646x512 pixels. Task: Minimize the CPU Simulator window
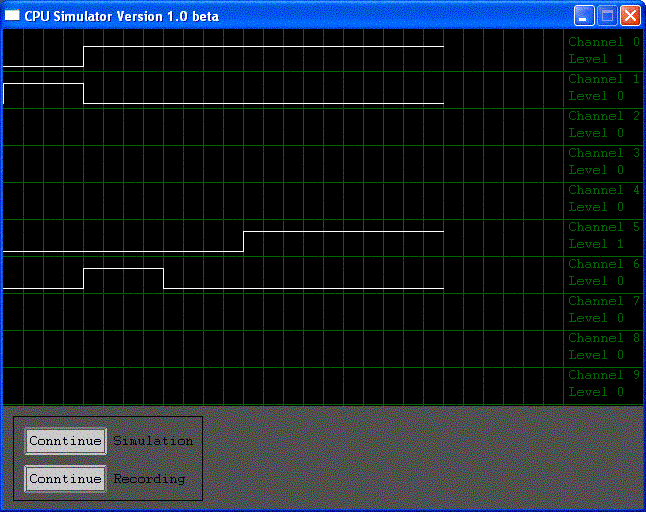(584, 16)
